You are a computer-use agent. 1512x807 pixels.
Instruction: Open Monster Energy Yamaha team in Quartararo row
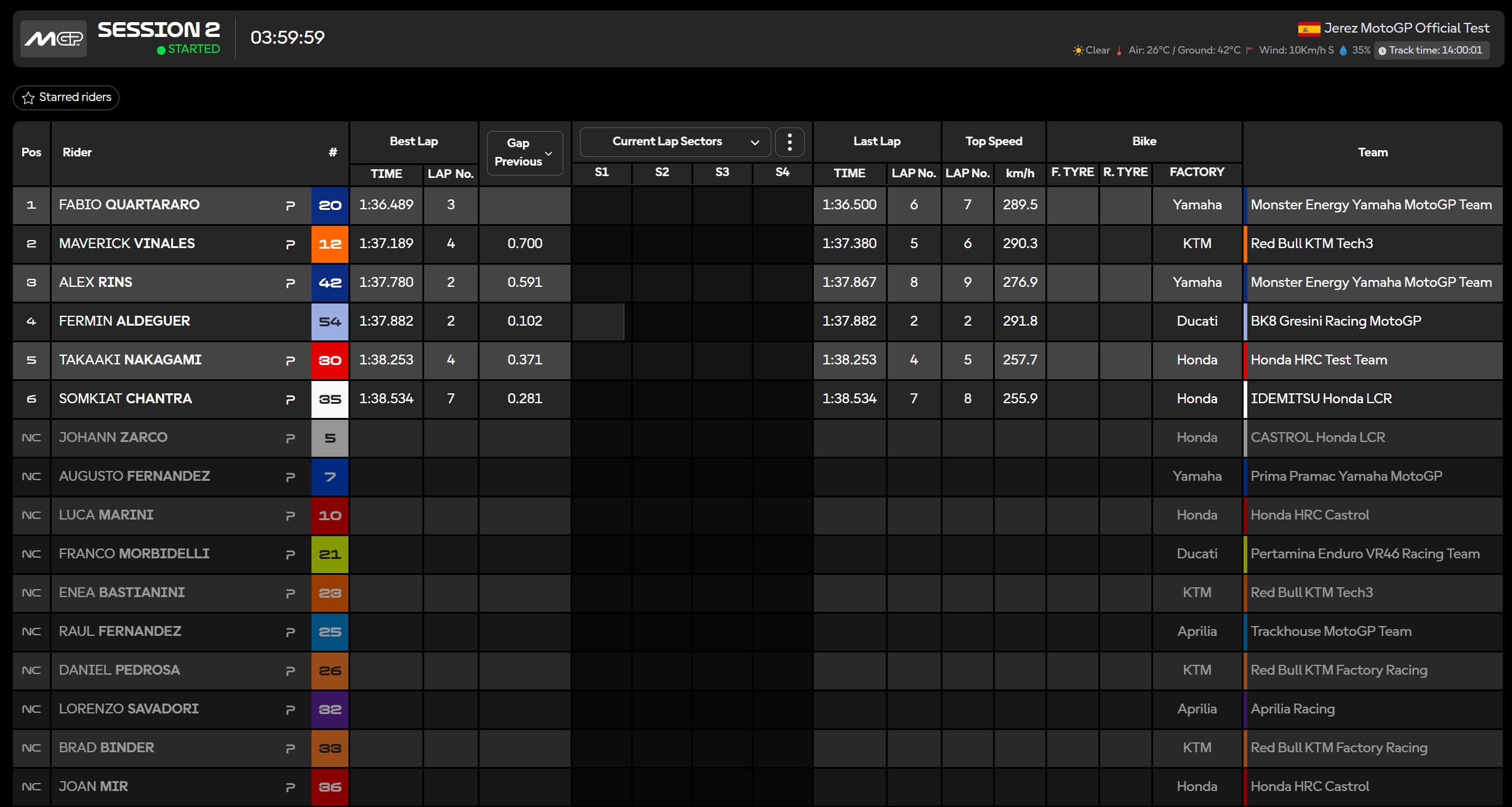[x=1371, y=205]
